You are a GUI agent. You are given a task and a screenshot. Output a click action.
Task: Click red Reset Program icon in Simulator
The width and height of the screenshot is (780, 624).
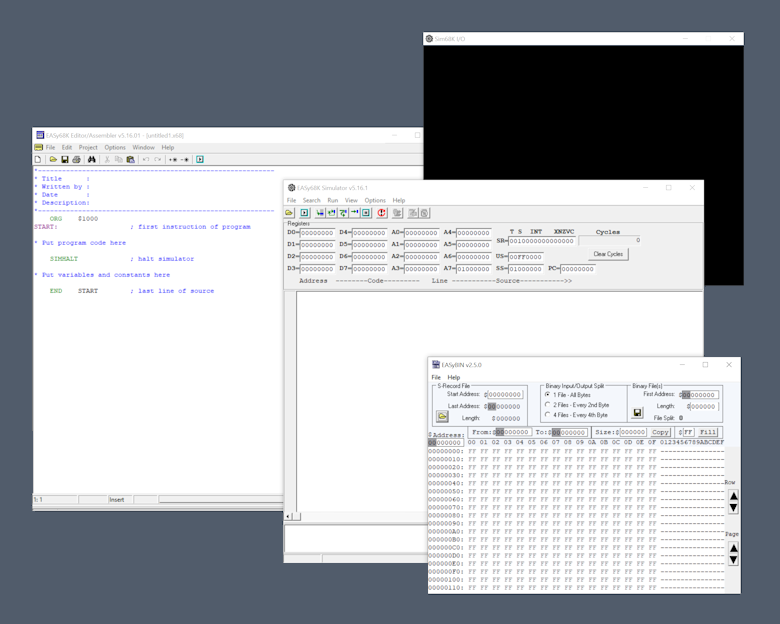(382, 213)
